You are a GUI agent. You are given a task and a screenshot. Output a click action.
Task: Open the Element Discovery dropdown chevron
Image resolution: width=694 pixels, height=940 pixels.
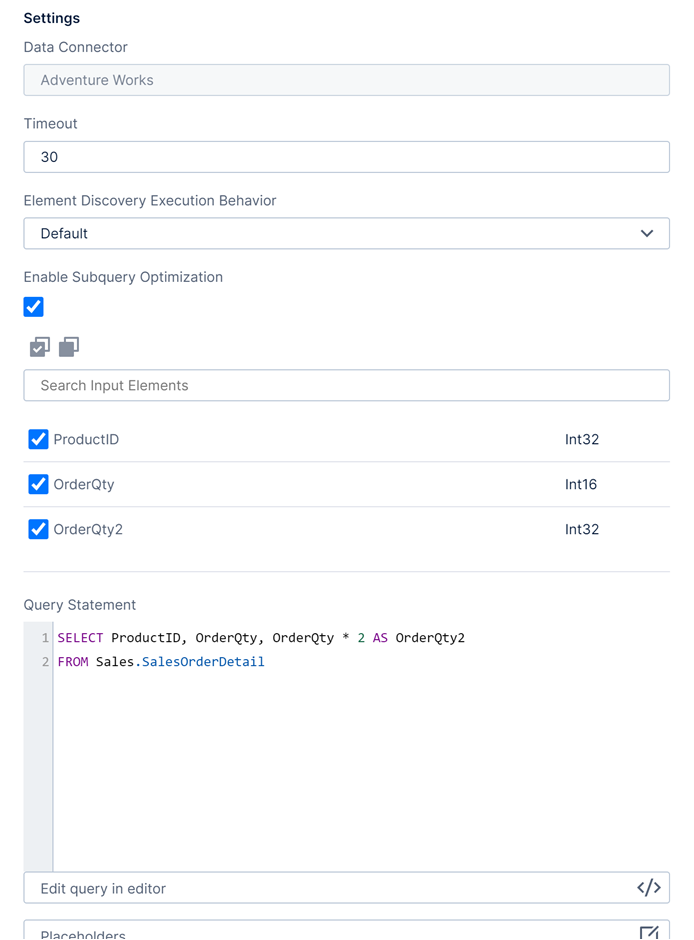click(x=649, y=233)
